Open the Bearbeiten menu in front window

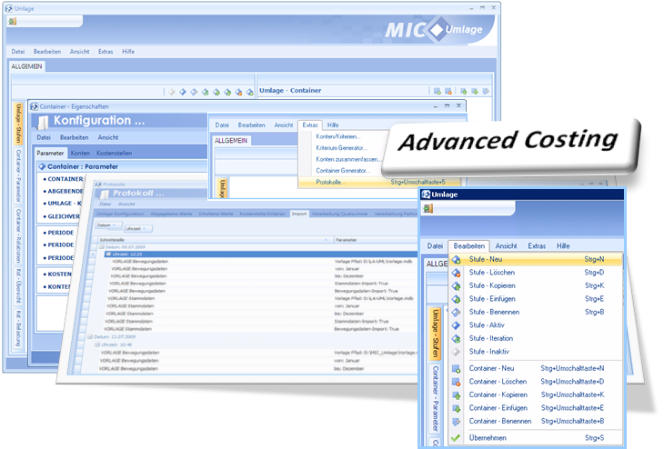pyautogui.click(x=468, y=244)
